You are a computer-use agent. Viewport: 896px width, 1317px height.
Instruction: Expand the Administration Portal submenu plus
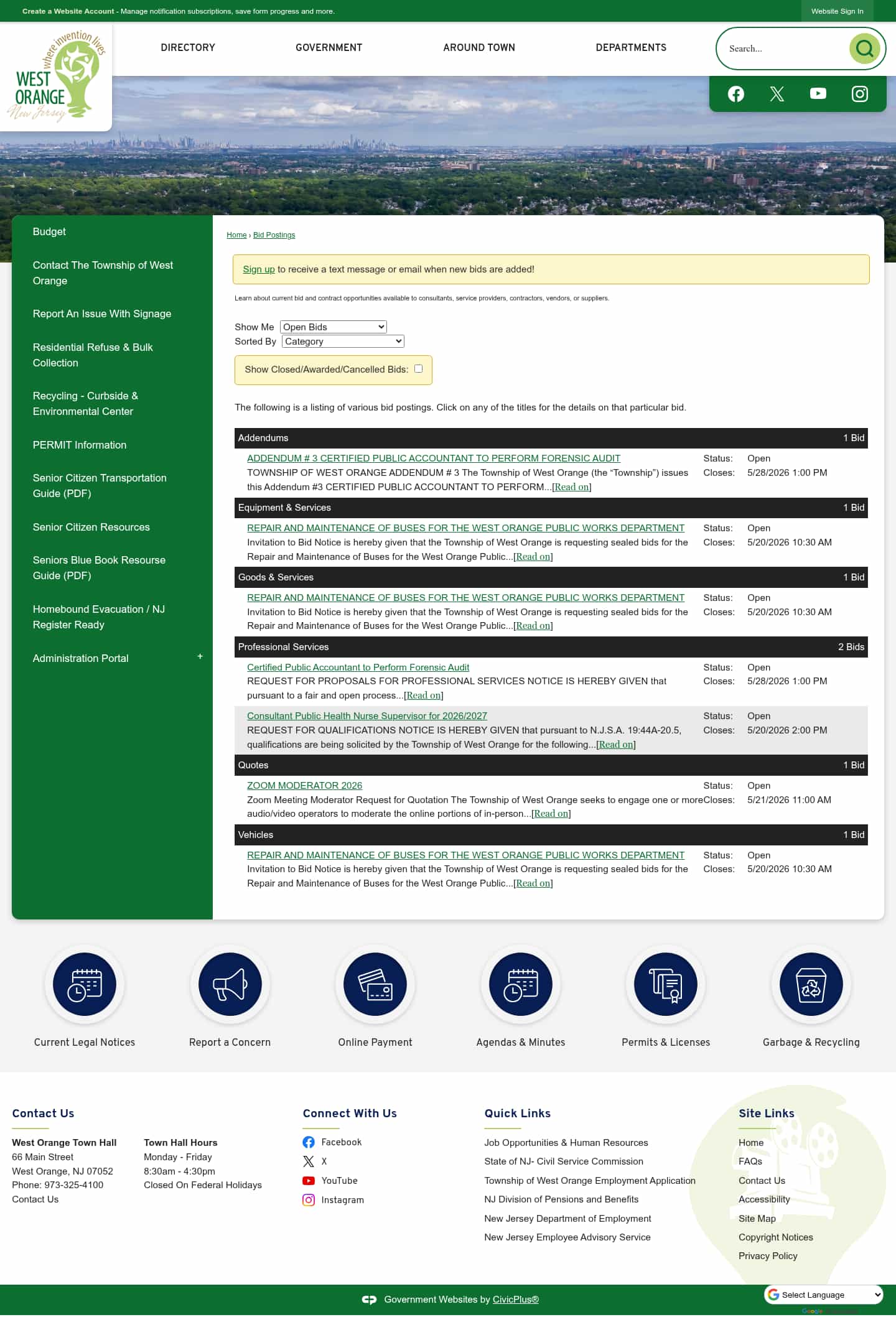200,657
